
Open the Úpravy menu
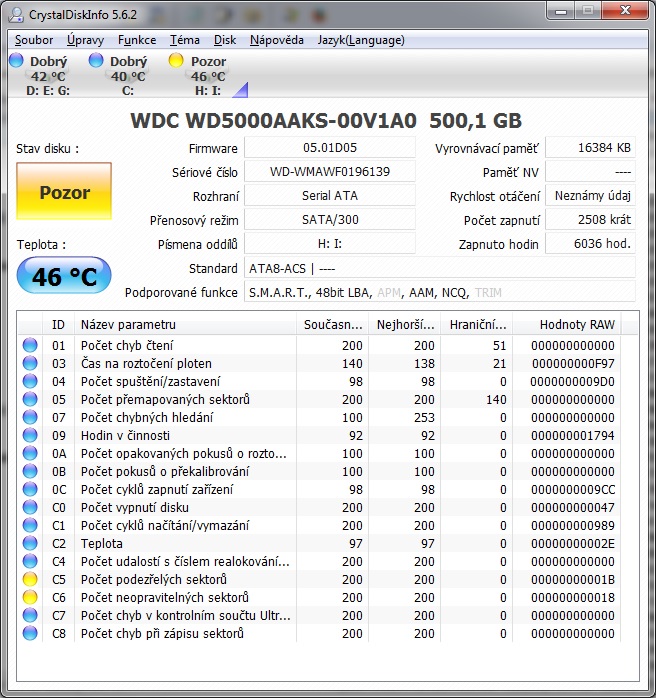85,40
